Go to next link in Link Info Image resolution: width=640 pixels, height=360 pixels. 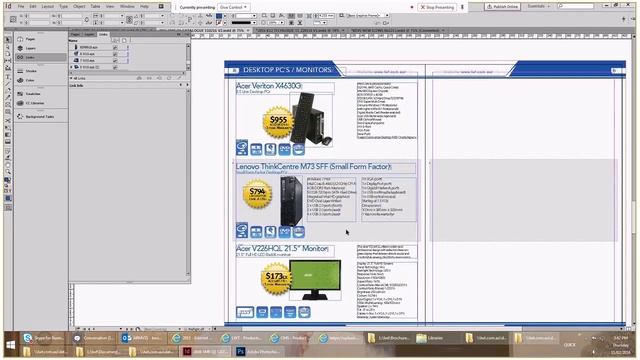[x=187, y=85]
